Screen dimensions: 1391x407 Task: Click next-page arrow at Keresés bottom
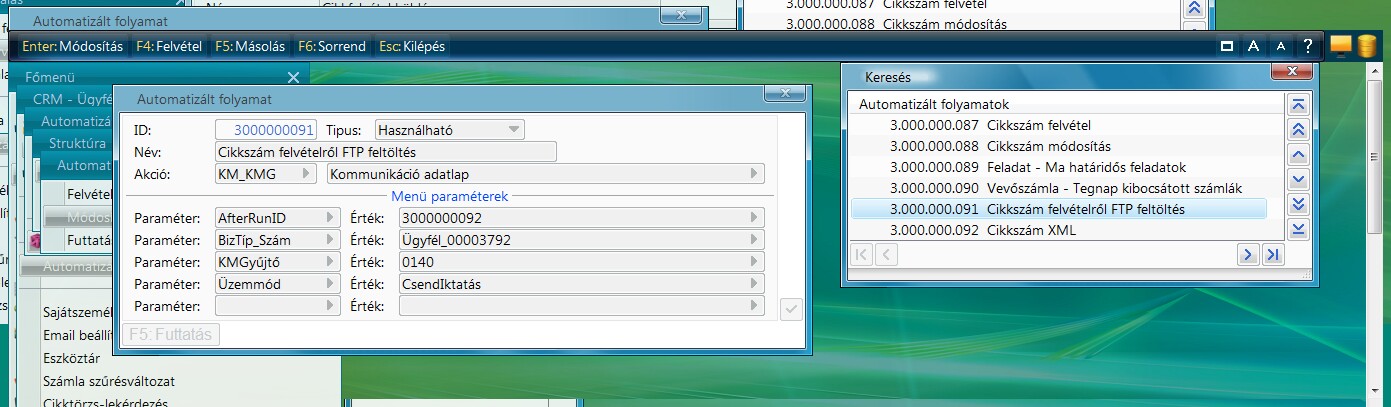(1247, 255)
